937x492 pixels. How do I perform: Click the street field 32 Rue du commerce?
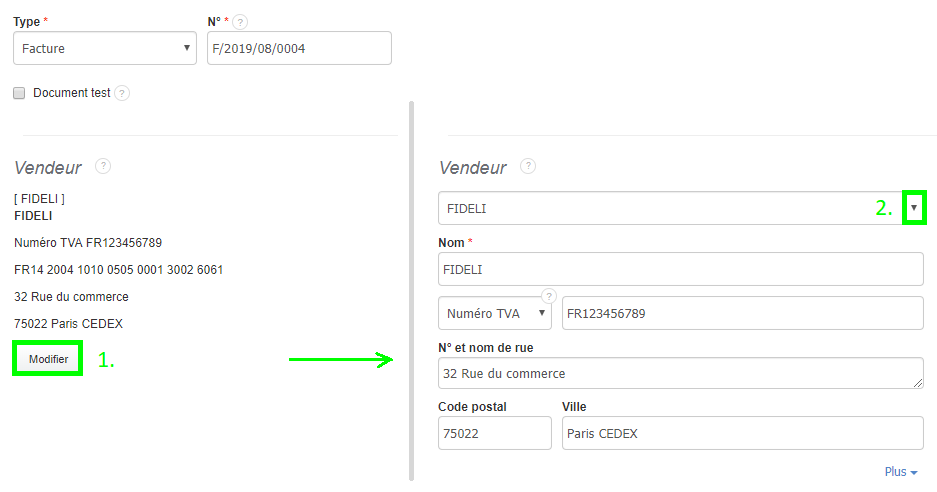tap(681, 374)
